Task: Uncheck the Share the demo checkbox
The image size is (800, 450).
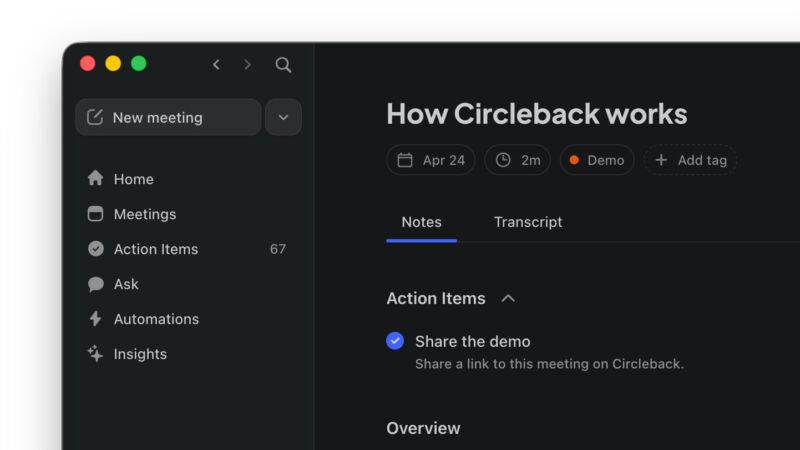Action: 395,341
